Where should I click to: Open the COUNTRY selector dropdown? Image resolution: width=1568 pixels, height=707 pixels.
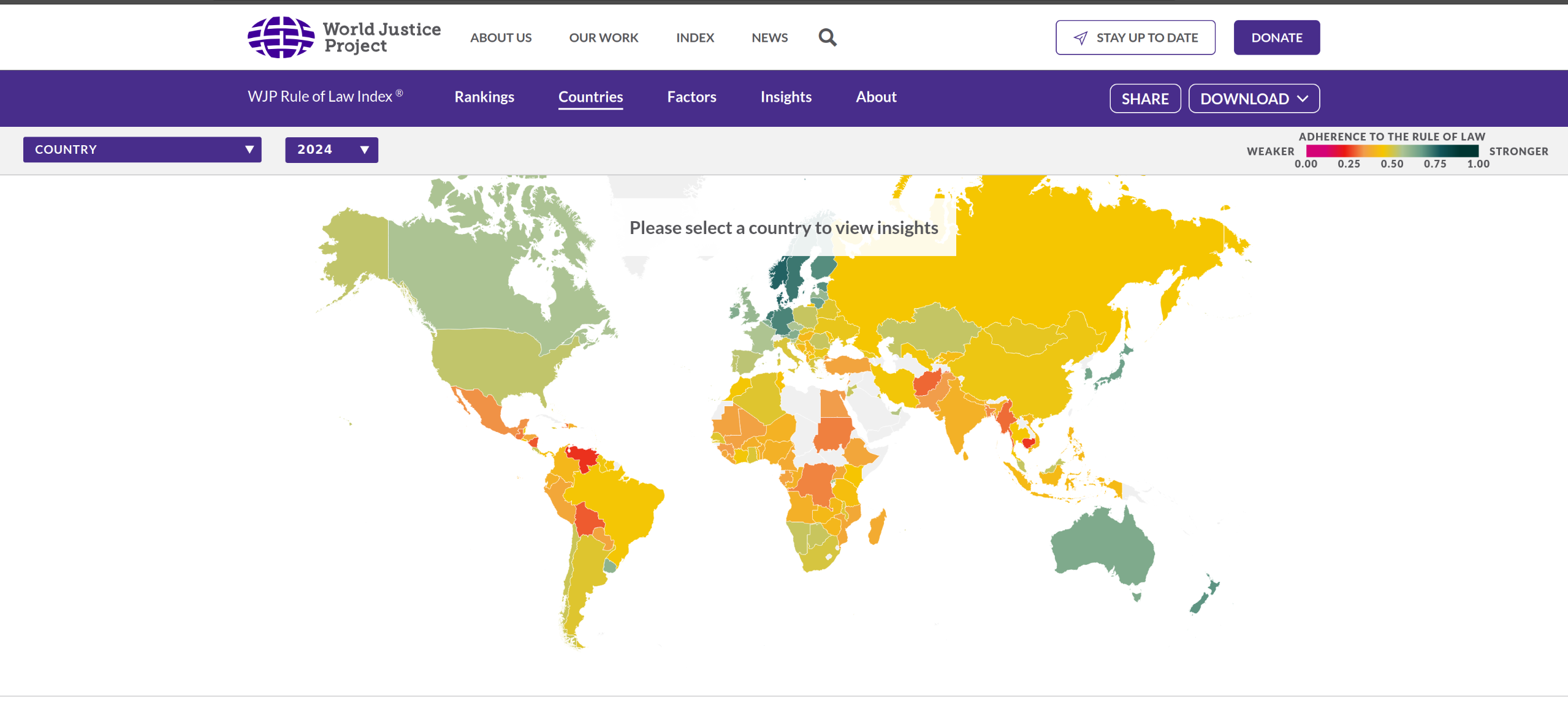142,149
